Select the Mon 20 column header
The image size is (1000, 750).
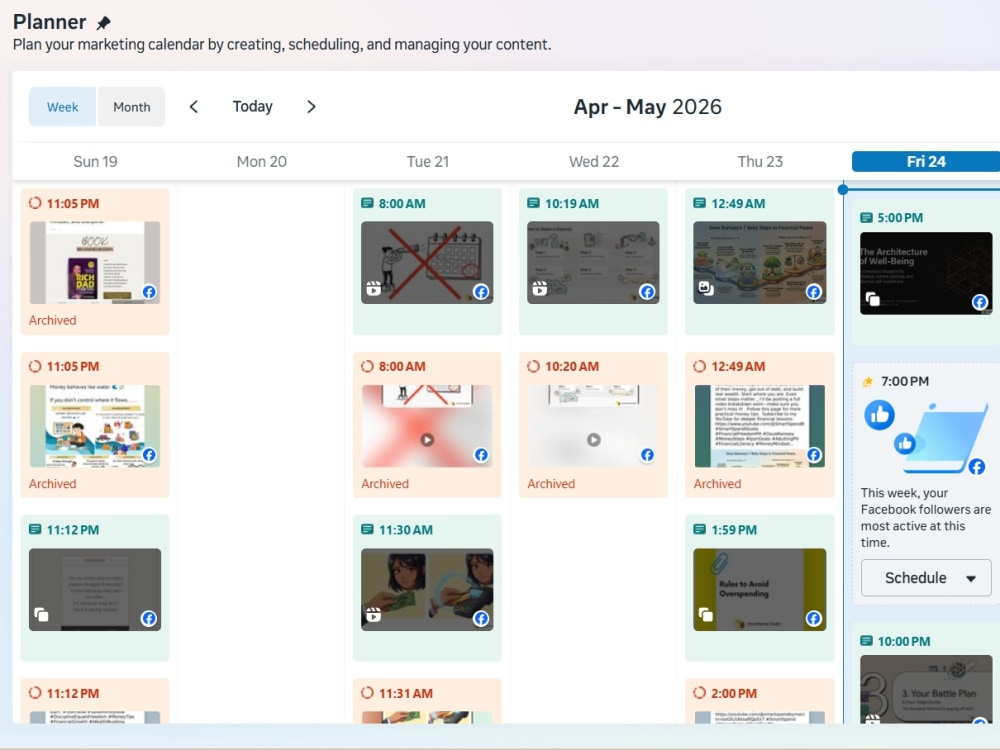[x=261, y=161]
